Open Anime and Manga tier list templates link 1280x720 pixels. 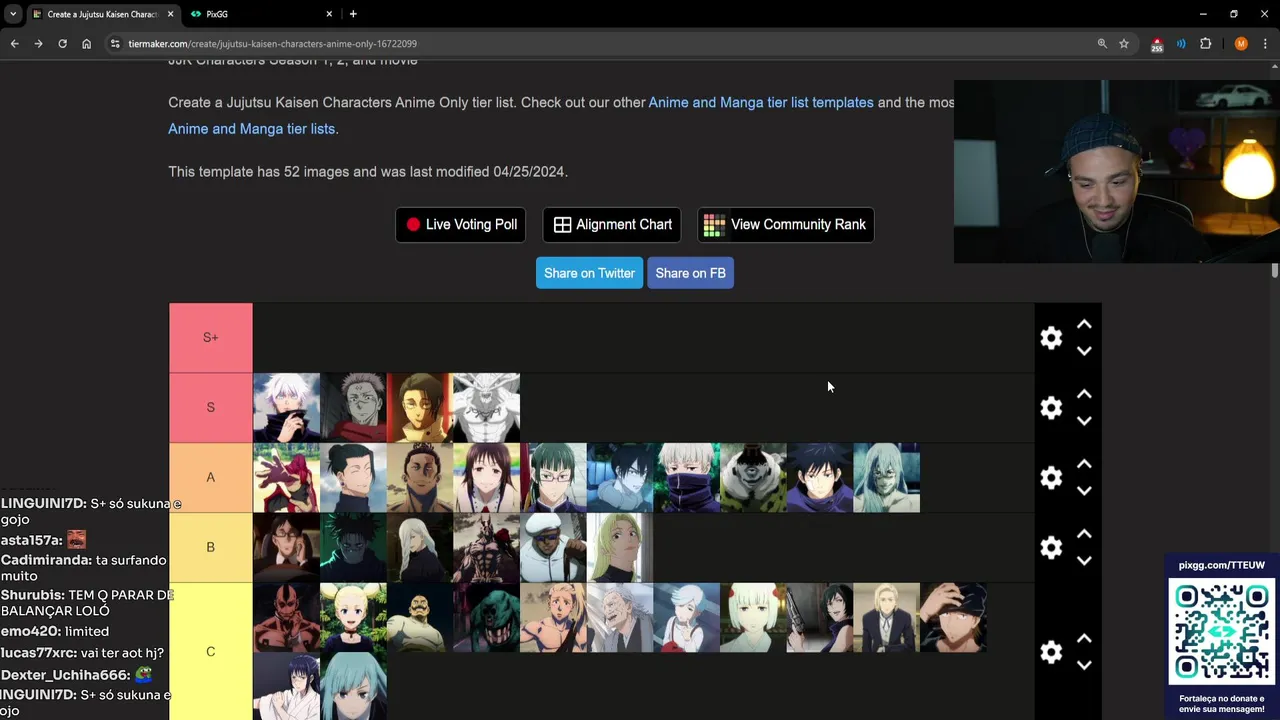[x=761, y=103]
